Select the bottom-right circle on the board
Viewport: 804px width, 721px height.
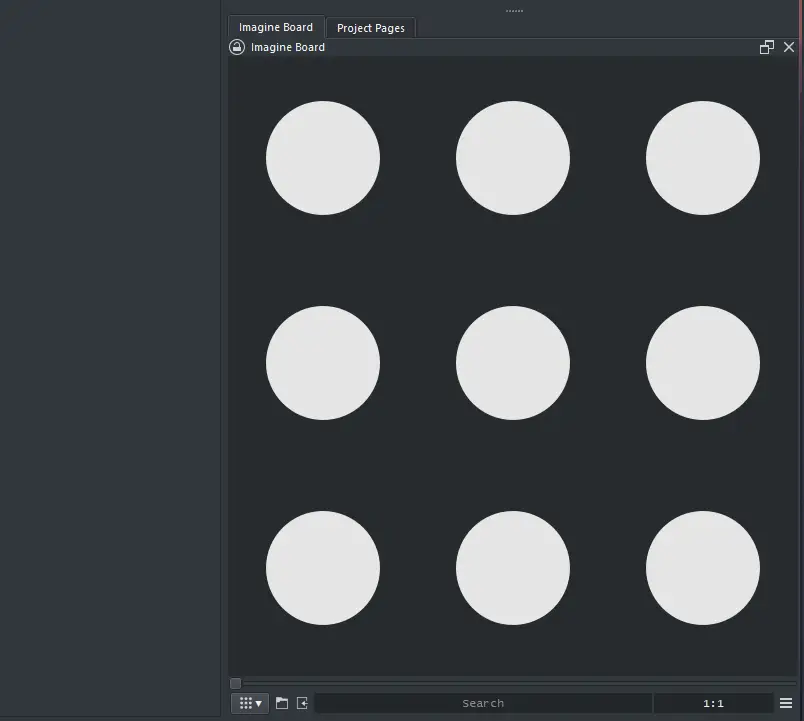(703, 568)
